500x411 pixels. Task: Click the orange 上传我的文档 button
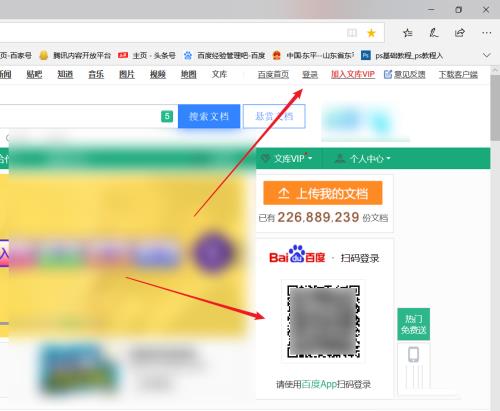tap(323, 193)
